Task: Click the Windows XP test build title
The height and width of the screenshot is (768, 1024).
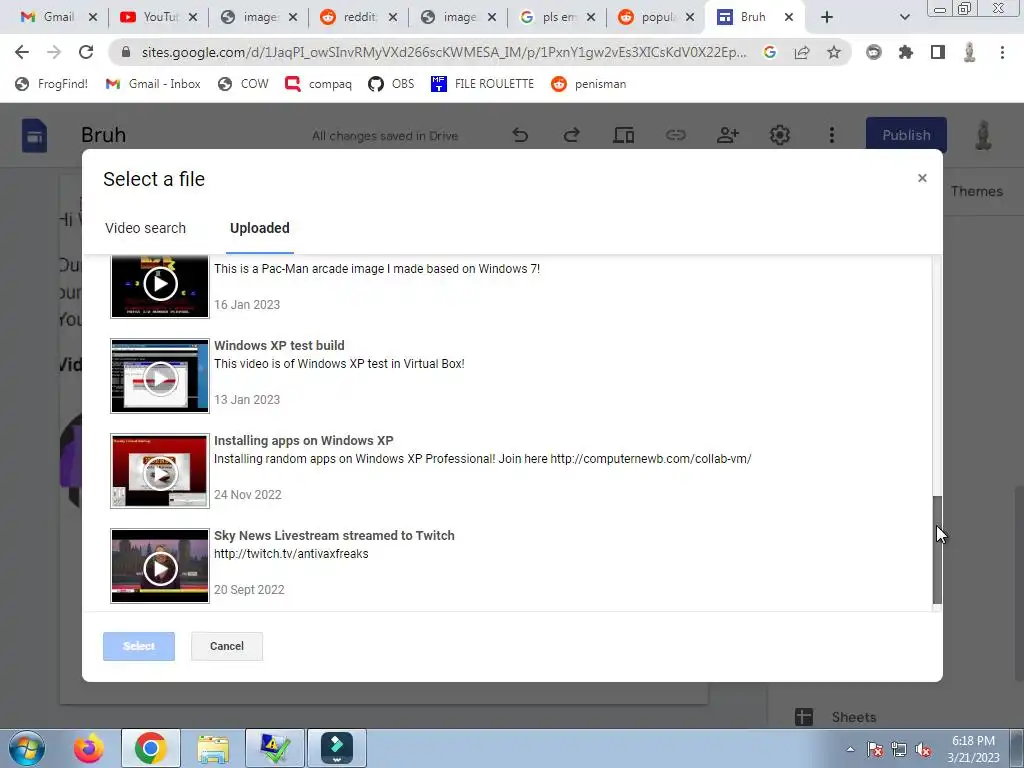Action: [279, 345]
